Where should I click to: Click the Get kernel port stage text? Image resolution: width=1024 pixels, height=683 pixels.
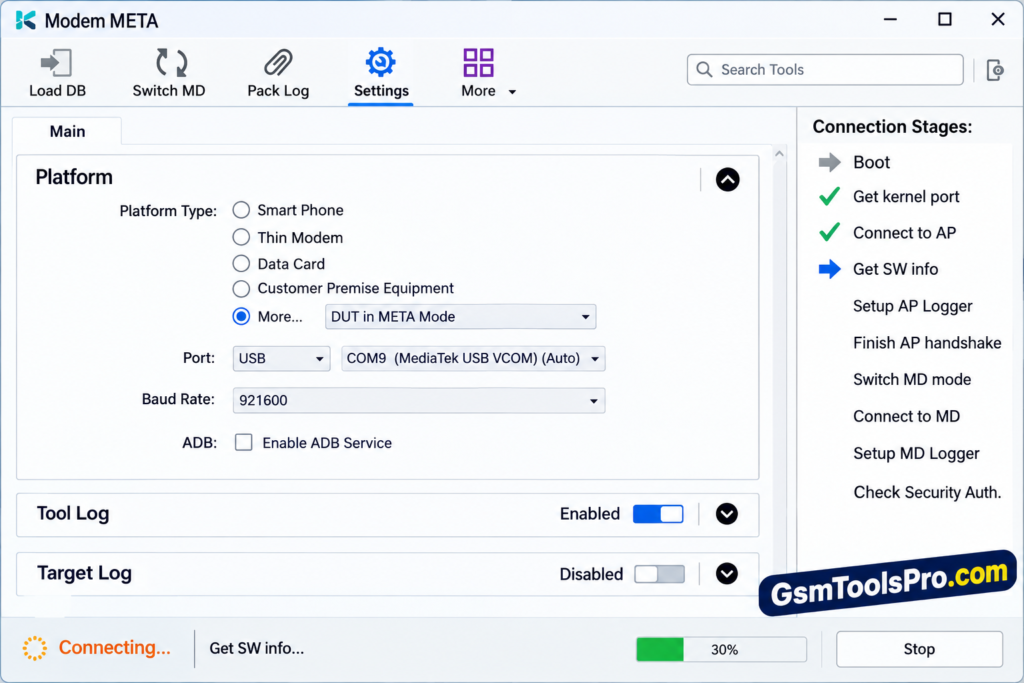pos(906,197)
